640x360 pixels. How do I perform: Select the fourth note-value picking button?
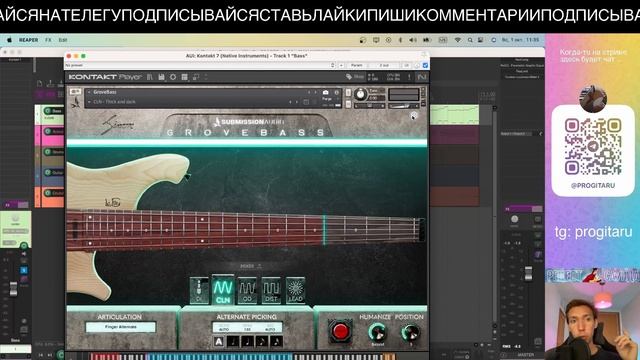point(276,341)
